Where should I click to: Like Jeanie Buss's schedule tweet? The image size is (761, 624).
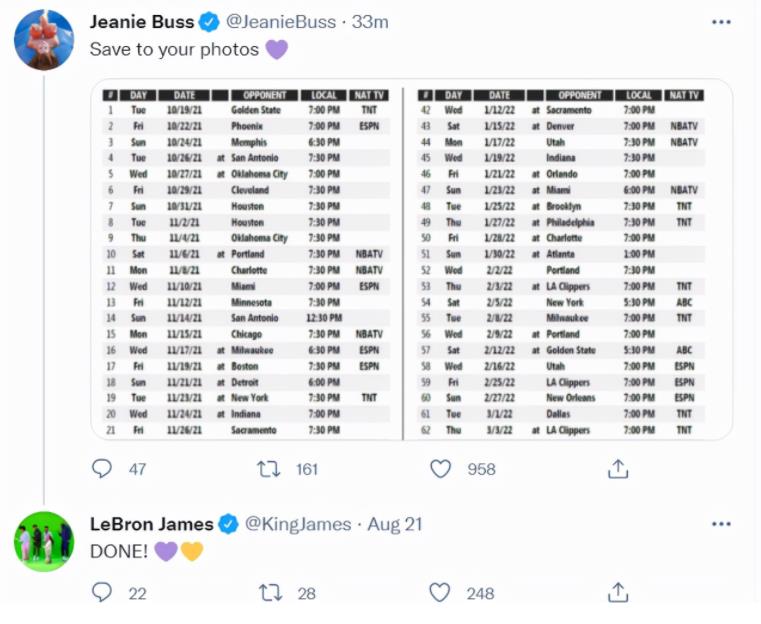[x=440, y=468]
